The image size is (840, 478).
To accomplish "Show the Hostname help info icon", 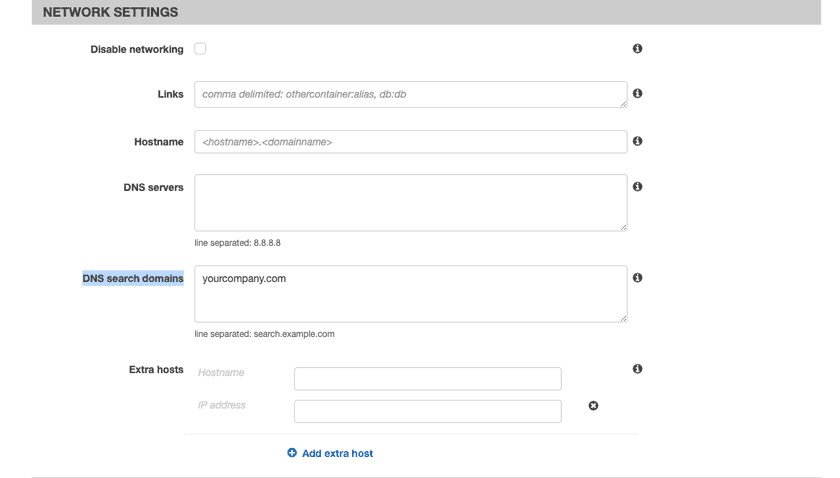I will (637, 142).
